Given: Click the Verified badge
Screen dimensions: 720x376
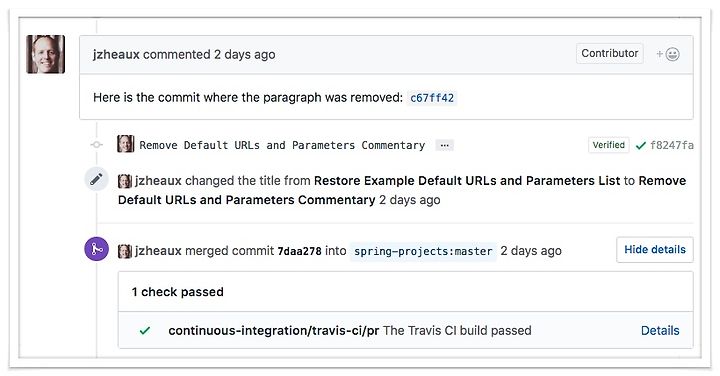Looking at the screenshot, I should pos(608,145).
